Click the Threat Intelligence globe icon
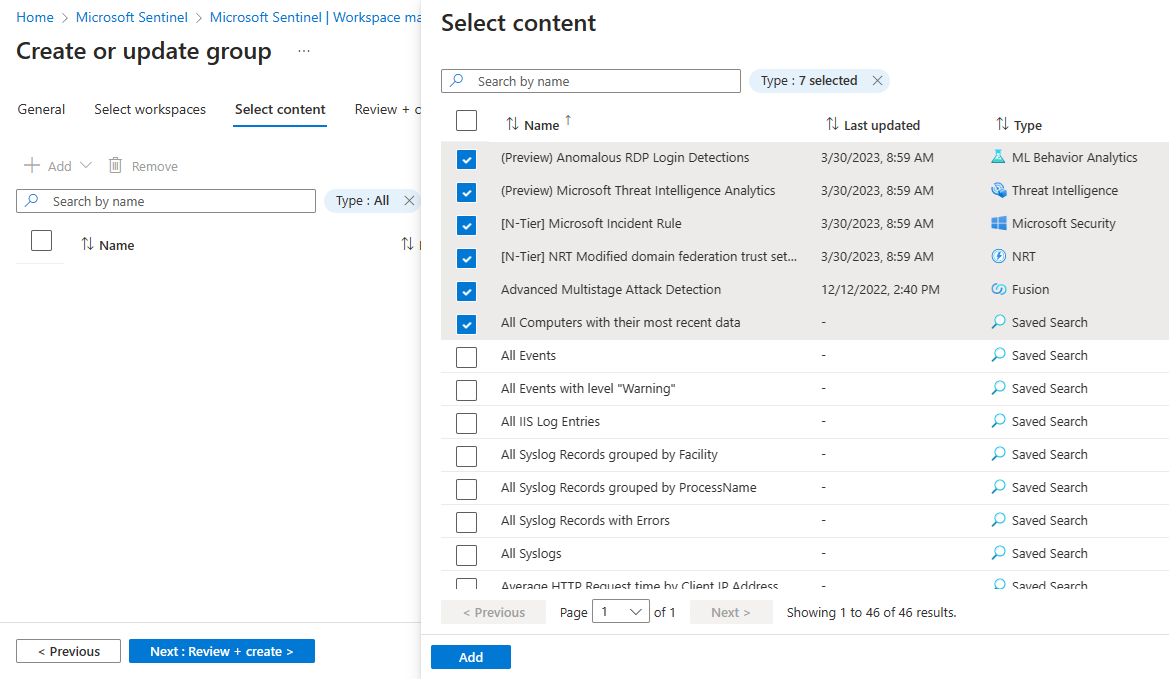The width and height of the screenshot is (1169, 679). 997,190
